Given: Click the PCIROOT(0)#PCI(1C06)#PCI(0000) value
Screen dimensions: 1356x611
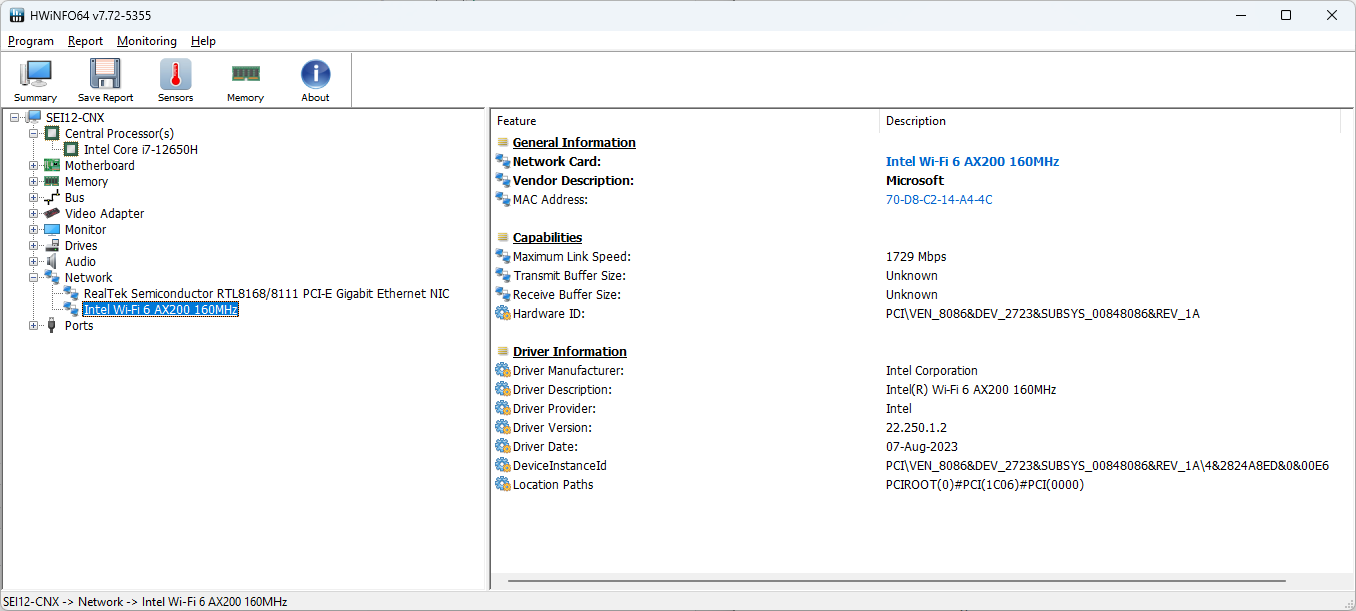Looking at the screenshot, I should pos(985,485).
